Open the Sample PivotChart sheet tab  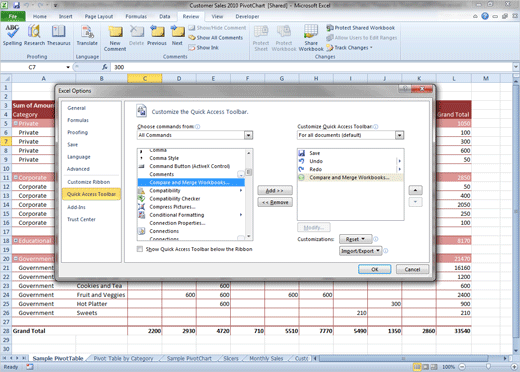click(189, 358)
